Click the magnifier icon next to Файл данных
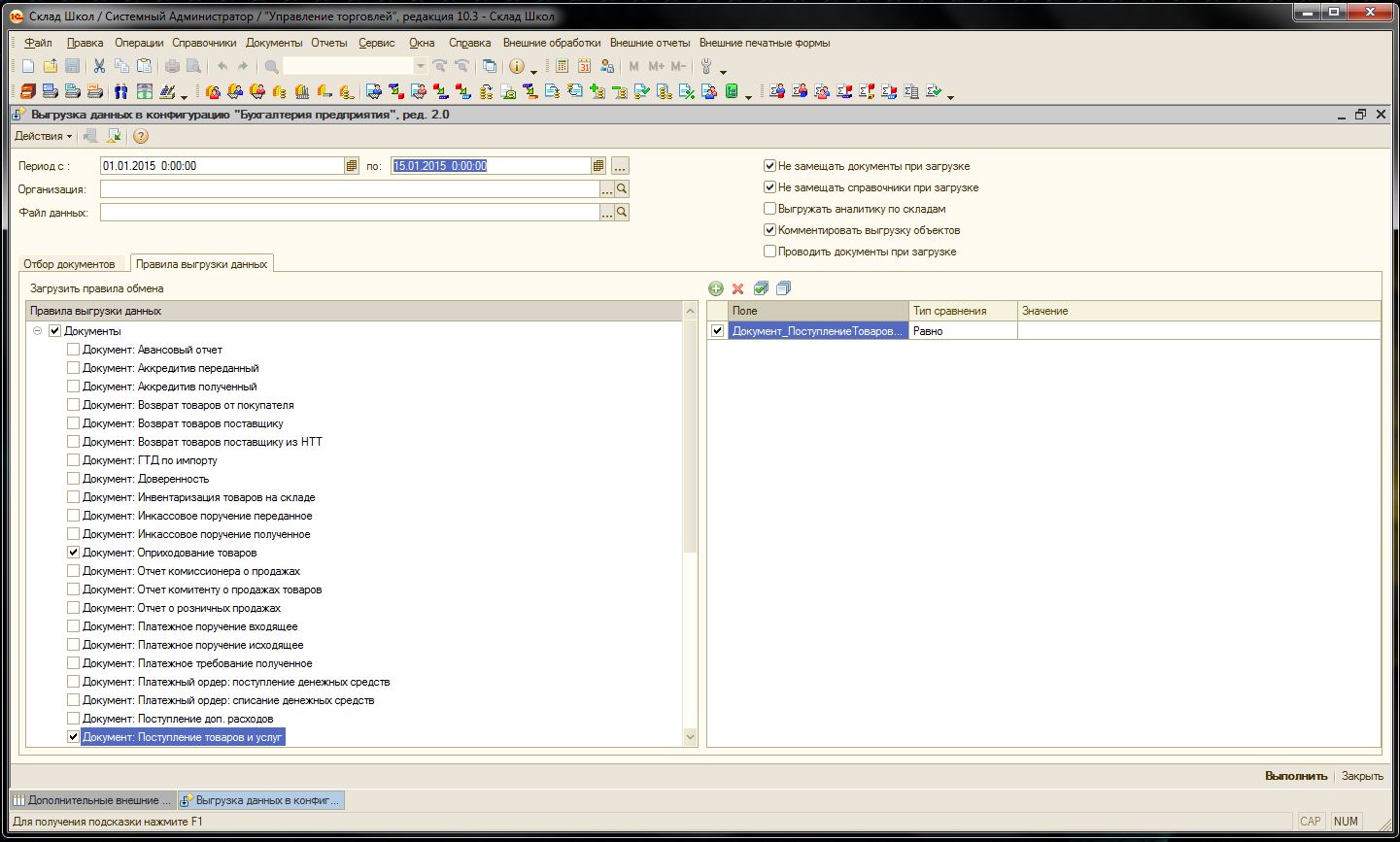This screenshot has height=842, width=1400. [x=622, y=213]
